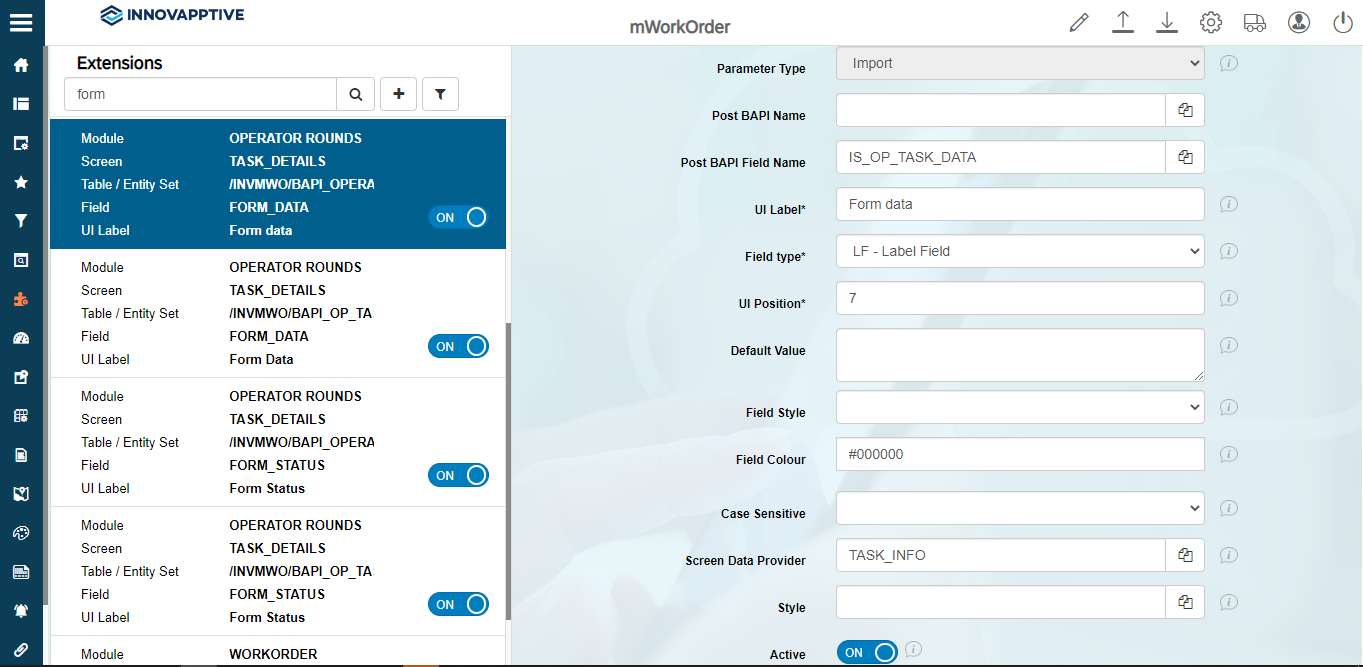Open the Case Sensitive dropdown
Image resolution: width=1363 pixels, height=667 pixels.
pos(1019,508)
